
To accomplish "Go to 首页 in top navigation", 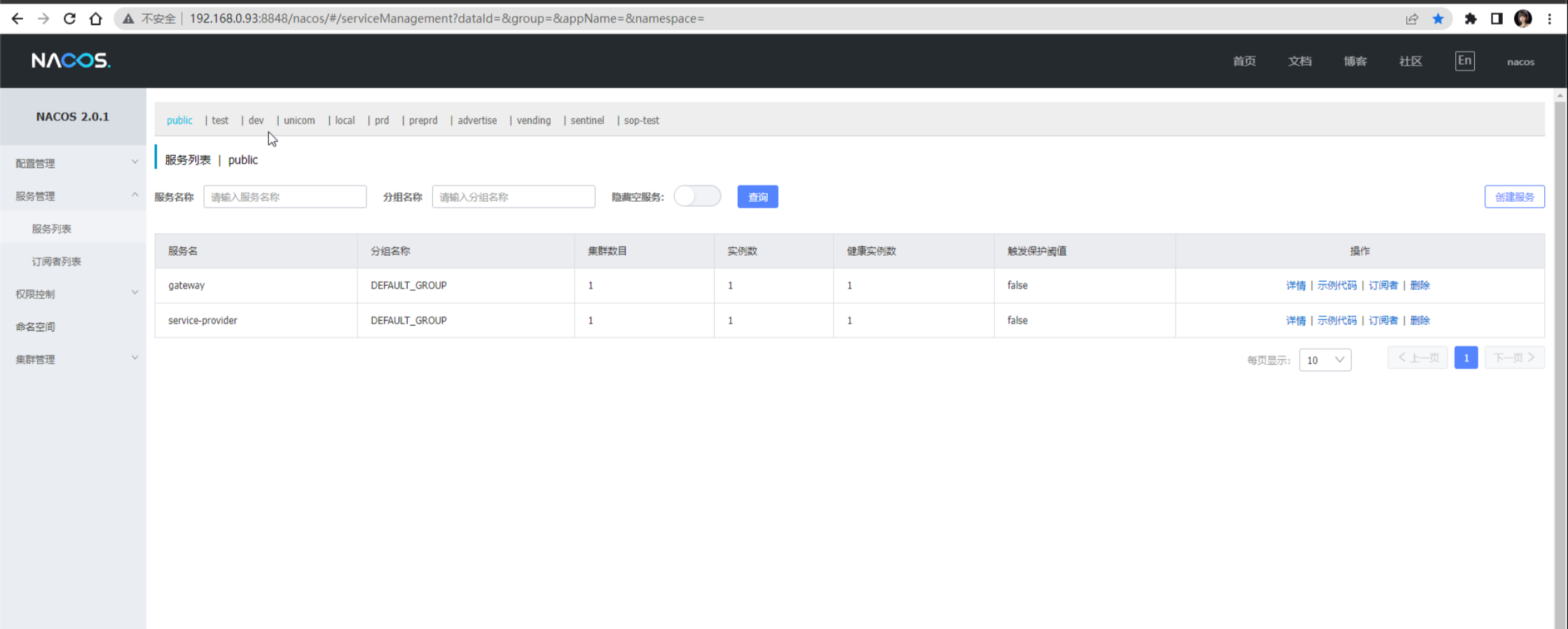I will [x=1244, y=62].
